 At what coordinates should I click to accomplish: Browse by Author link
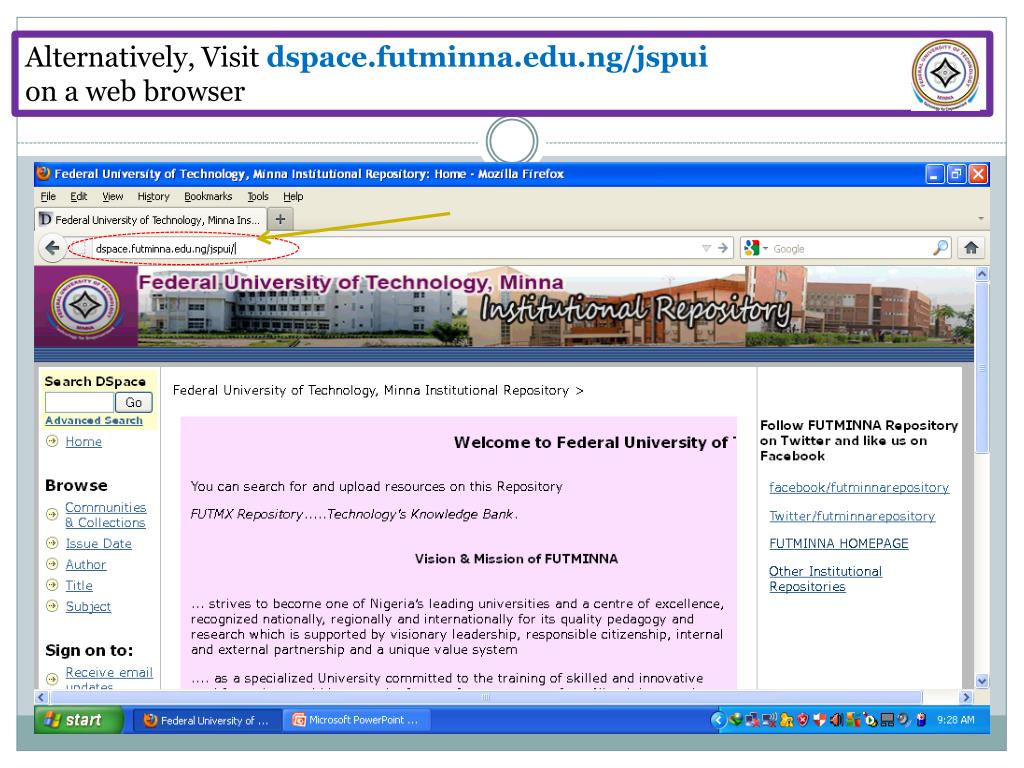(86, 565)
